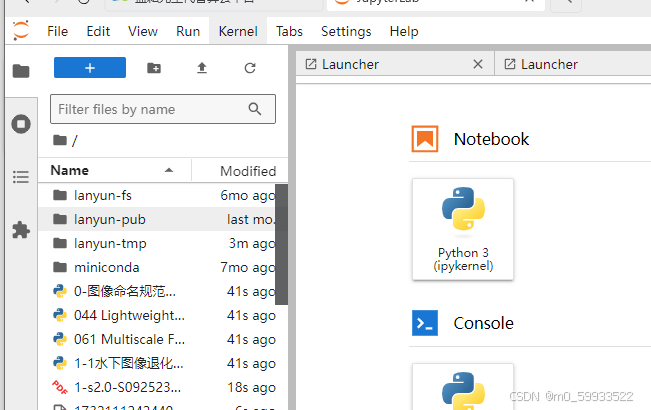The width and height of the screenshot is (651, 410).
Task: Click the root folder breadcrumb icon
Action: tap(60, 140)
